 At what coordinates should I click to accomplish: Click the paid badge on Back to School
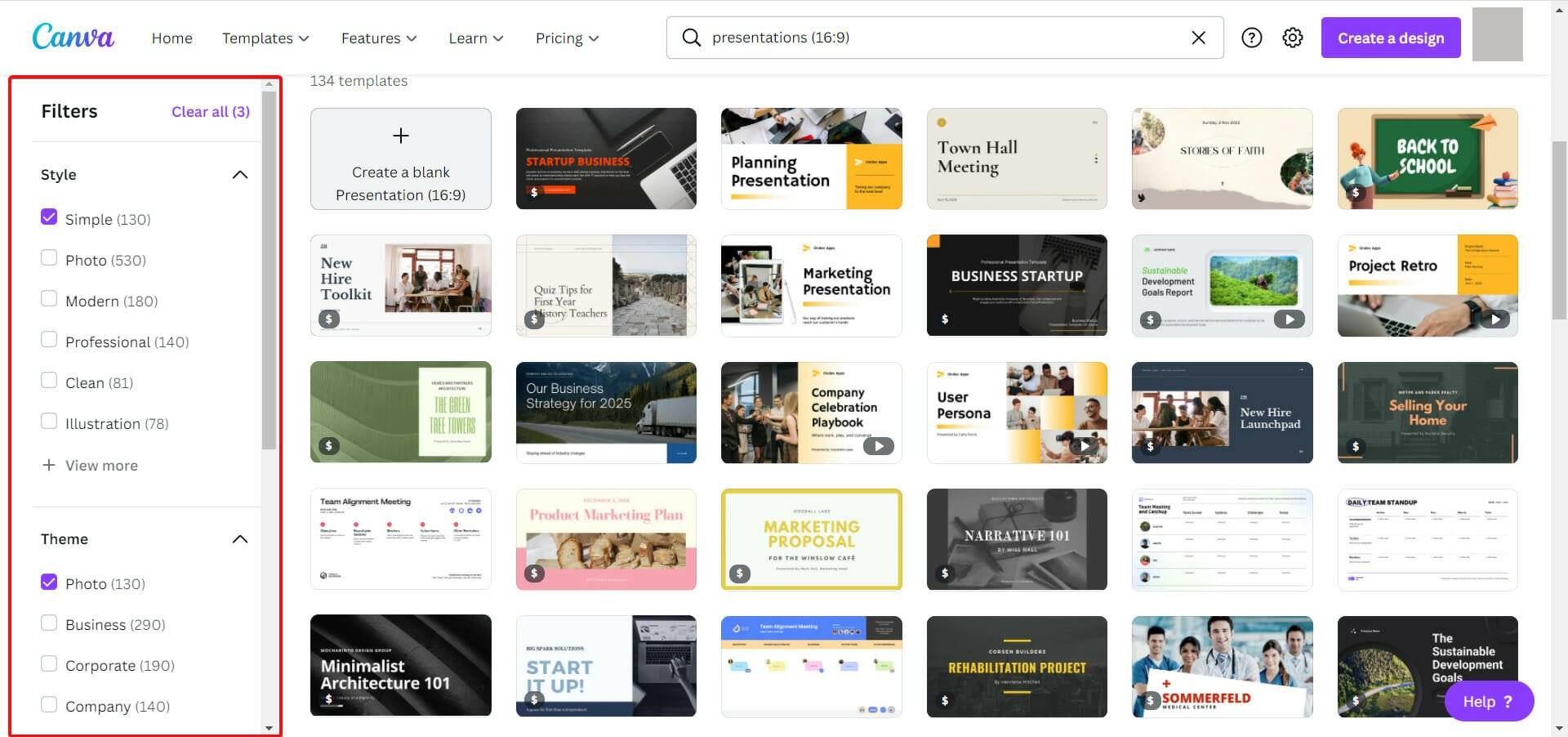1356,193
